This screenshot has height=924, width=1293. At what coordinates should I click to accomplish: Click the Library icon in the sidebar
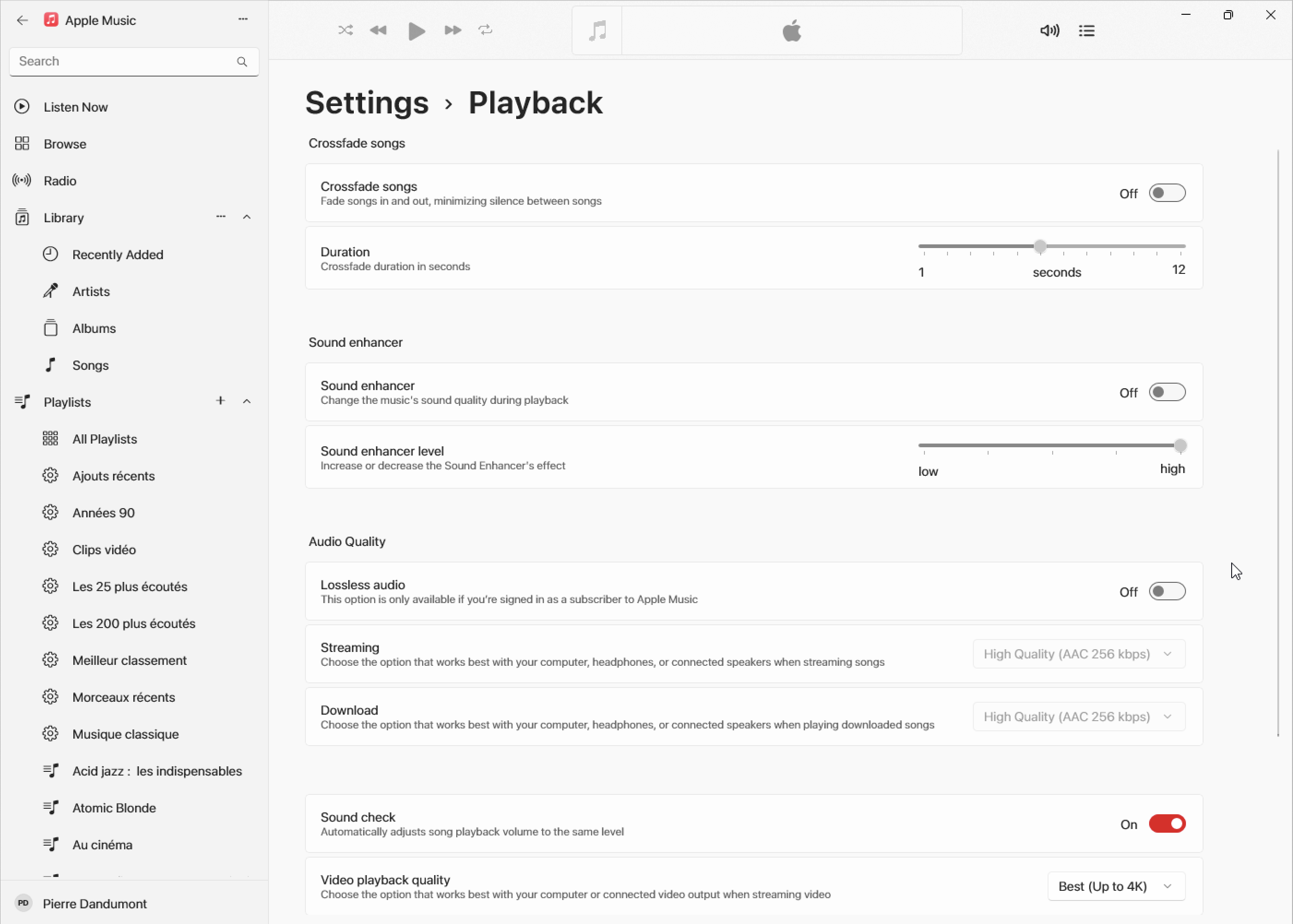pyautogui.click(x=22, y=217)
